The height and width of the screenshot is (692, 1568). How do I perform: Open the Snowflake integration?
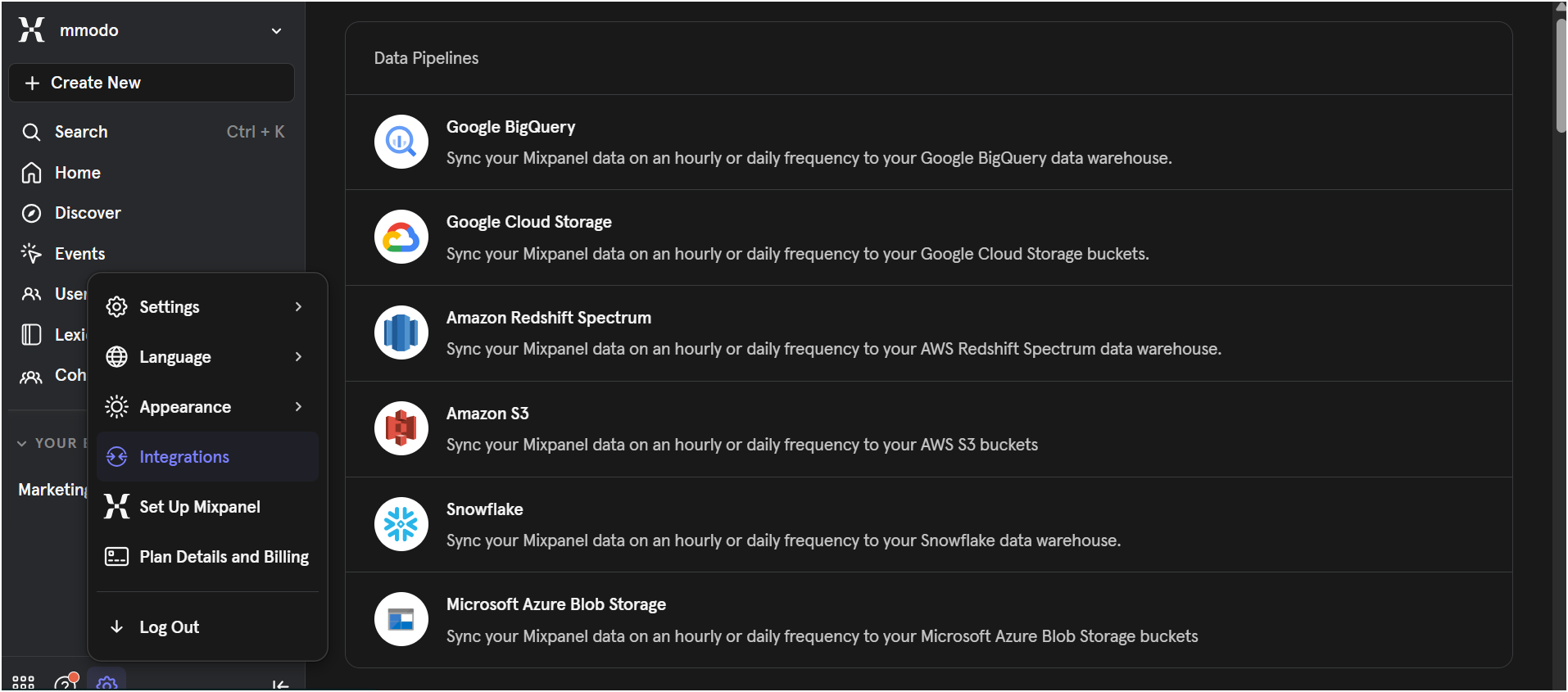[x=929, y=525]
